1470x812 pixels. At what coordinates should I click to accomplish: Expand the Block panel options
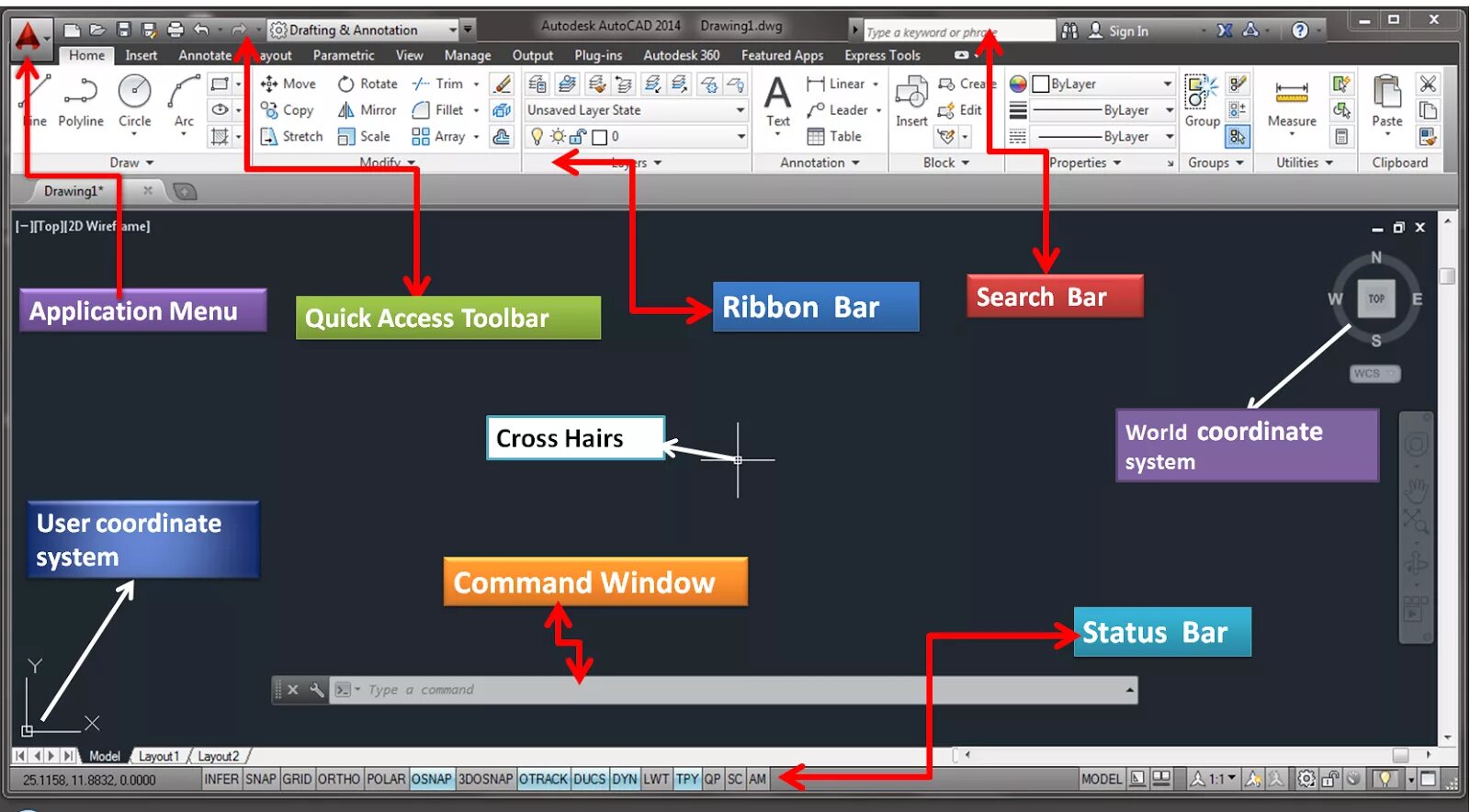(946, 163)
